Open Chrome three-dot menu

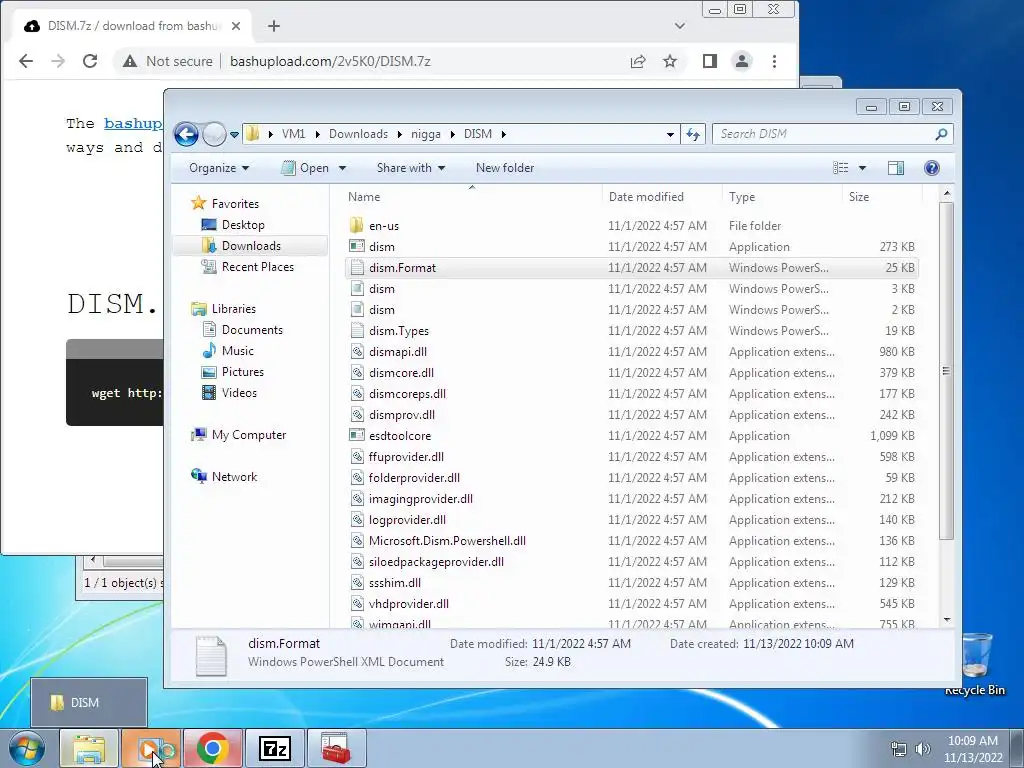(x=774, y=61)
